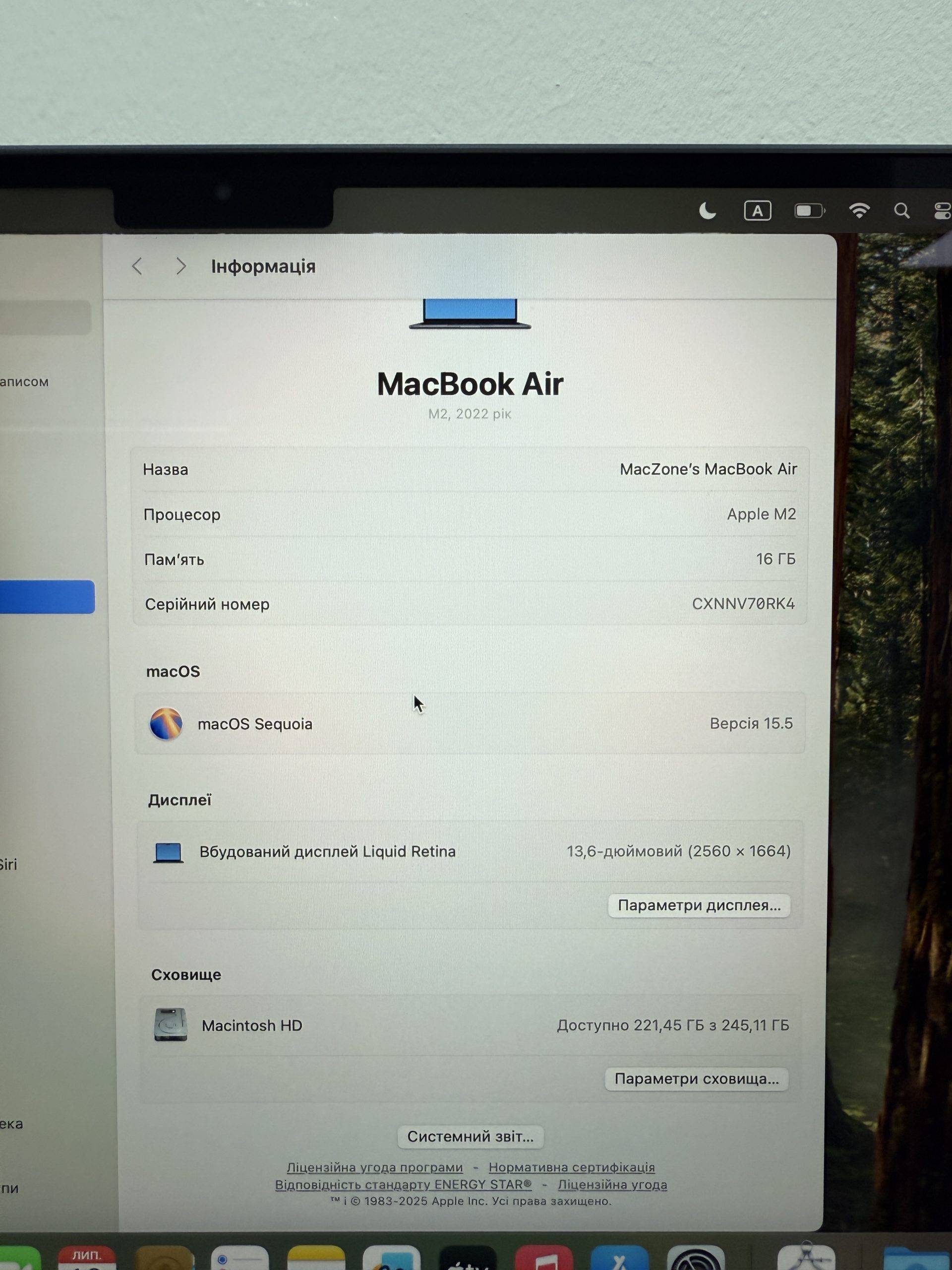Click the macOS Sequoia label
This screenshot has width=952, height=1270.
click(255, 724)
